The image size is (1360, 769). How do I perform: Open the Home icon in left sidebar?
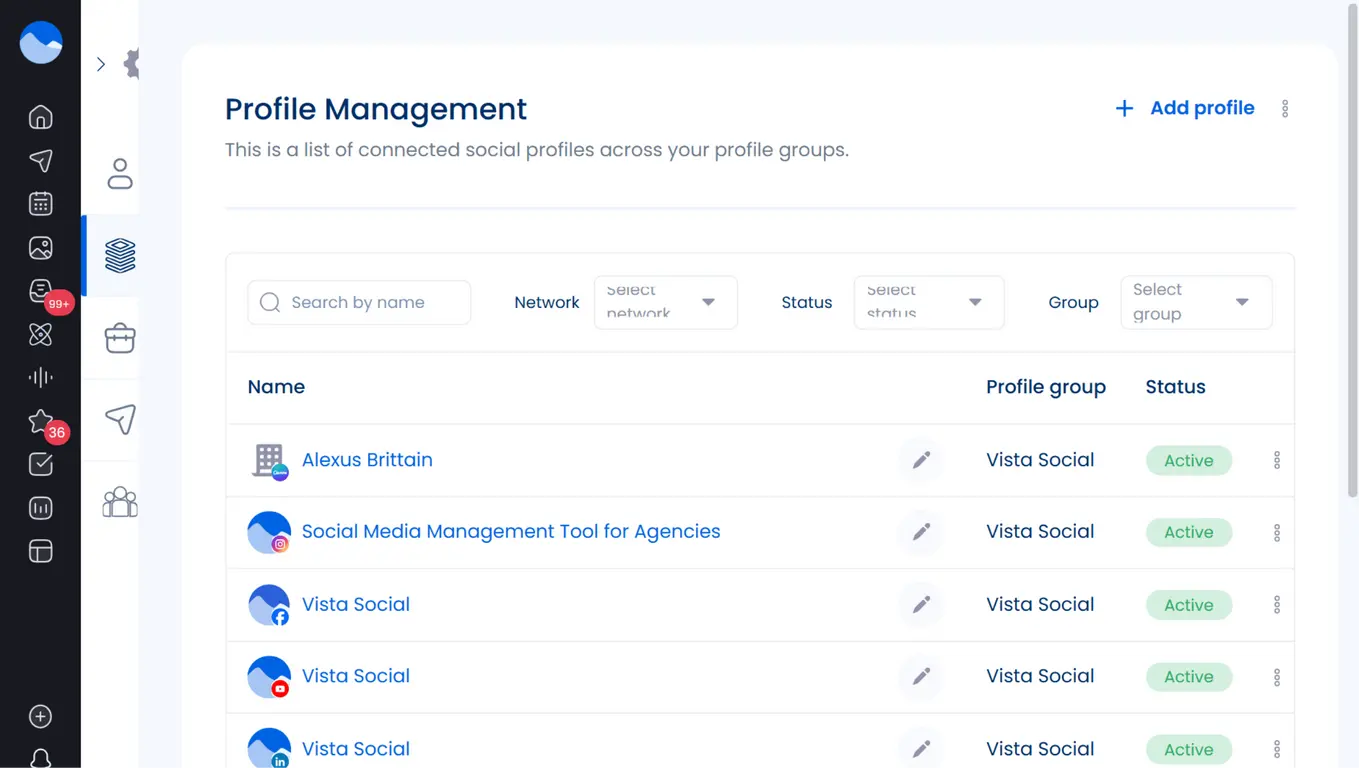(x=40, y=117)
